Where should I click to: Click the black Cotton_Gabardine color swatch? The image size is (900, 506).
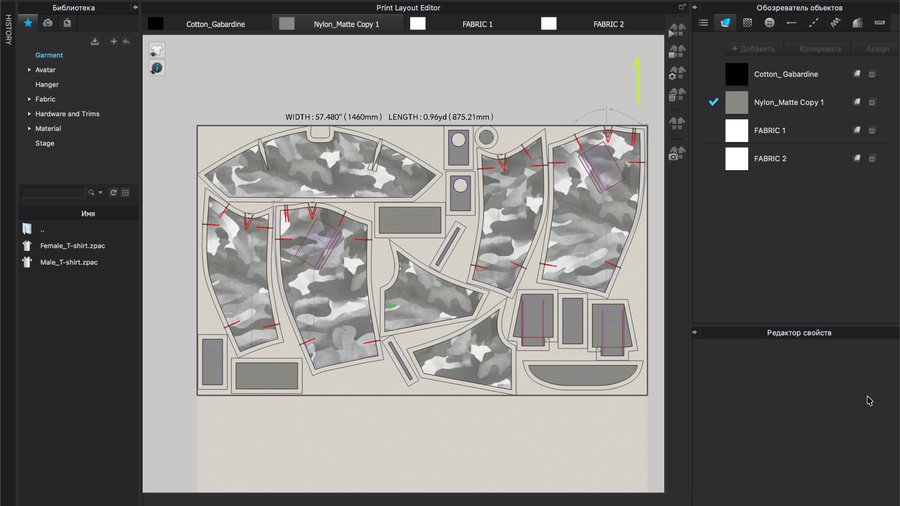click(x=737, y=74)
